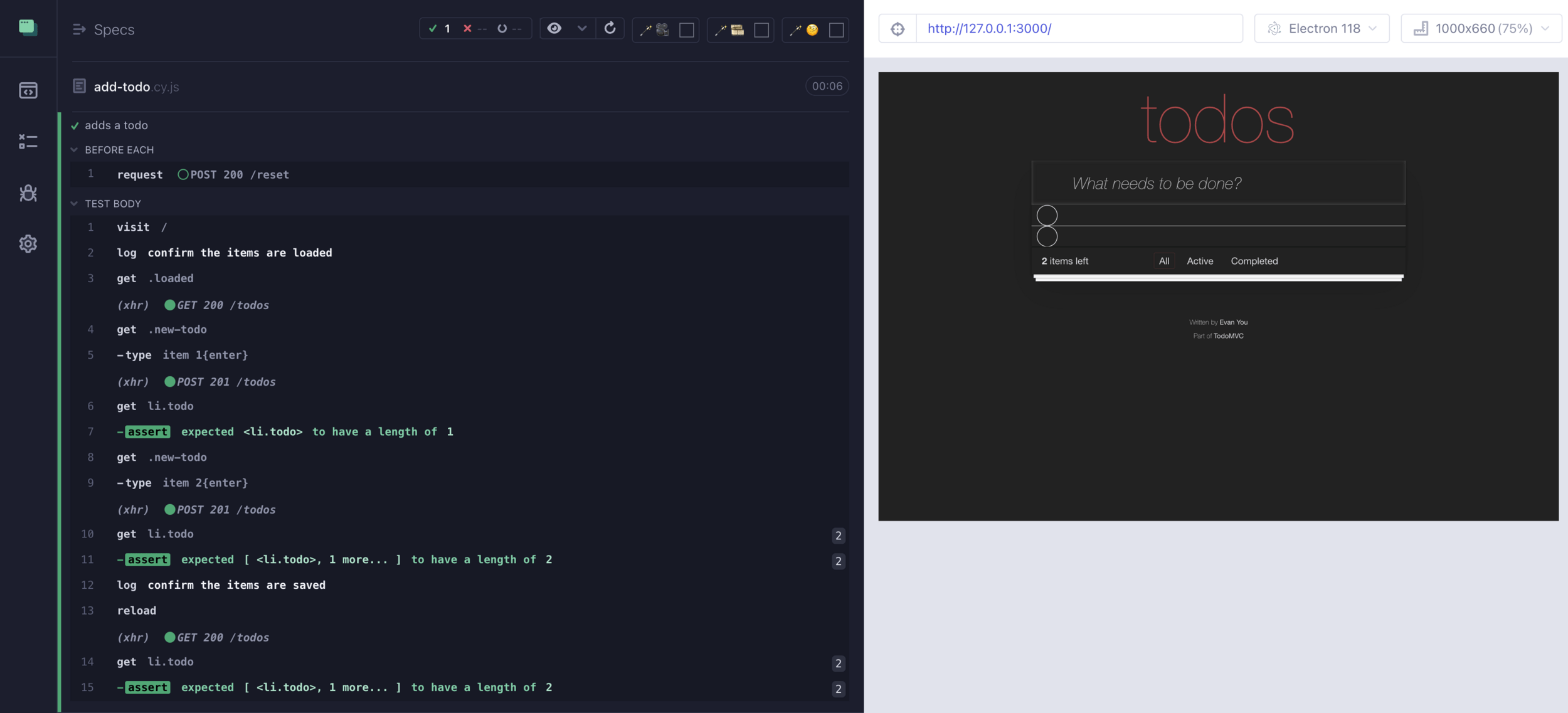Rerun all tests with the reload icon

click(610, 28)
